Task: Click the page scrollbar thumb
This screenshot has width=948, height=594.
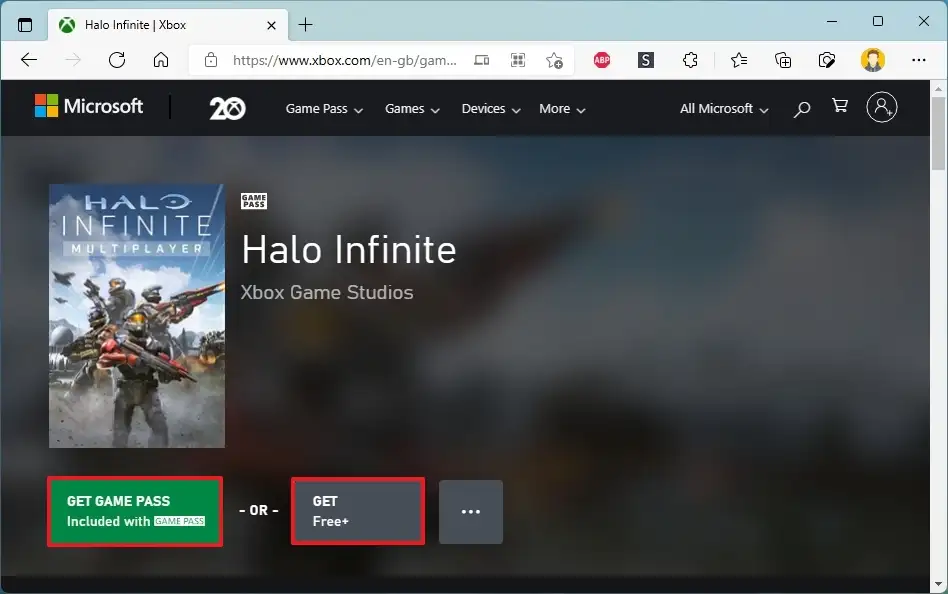Action: pos(938,134)
